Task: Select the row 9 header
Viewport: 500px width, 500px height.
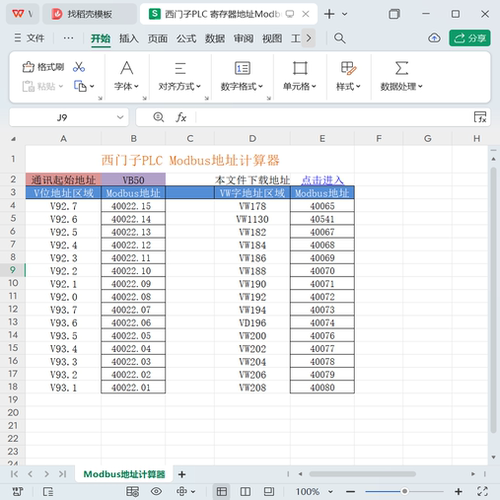Action: 13,270
